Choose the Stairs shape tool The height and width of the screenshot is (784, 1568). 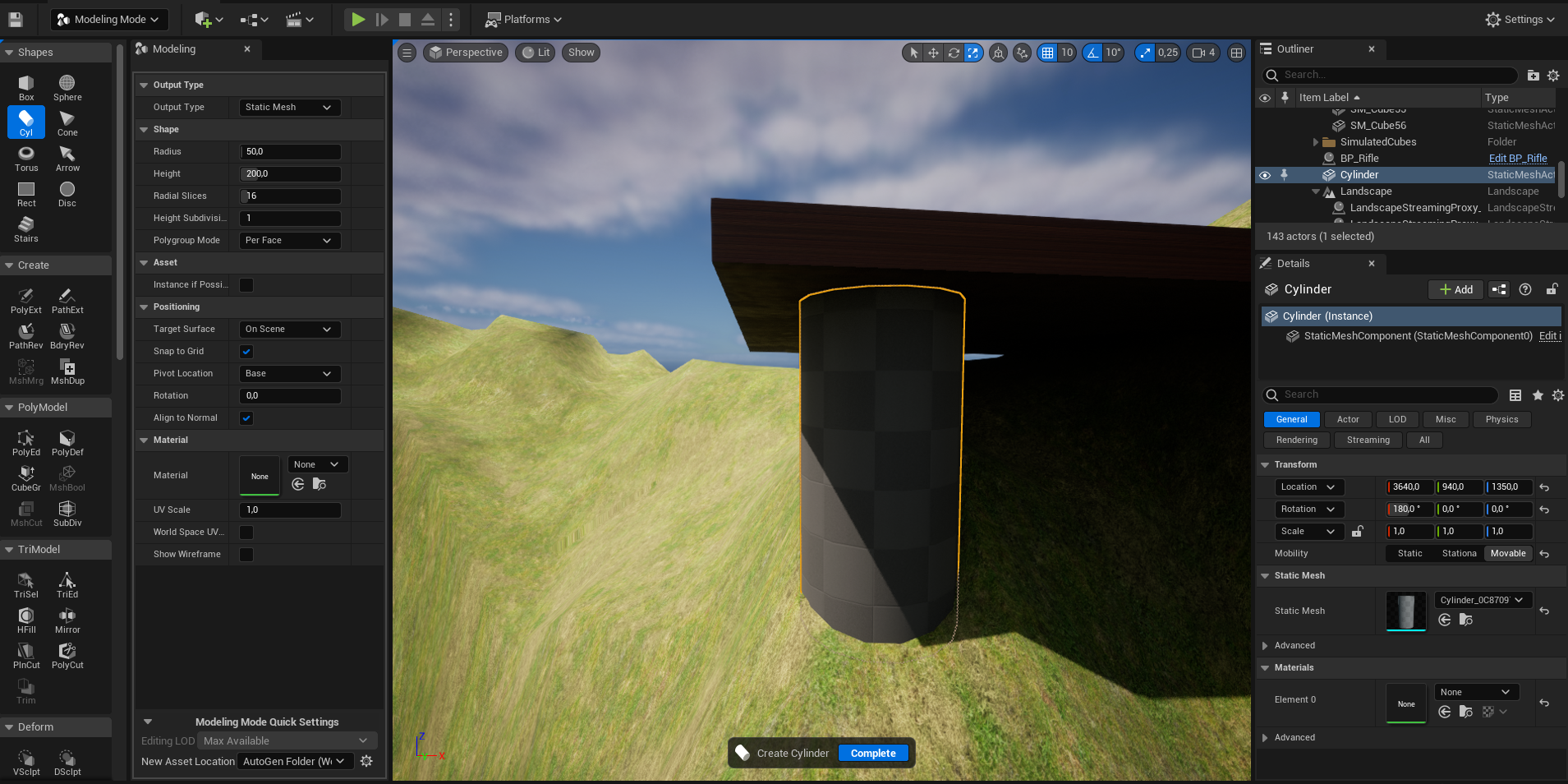point(26,229)
